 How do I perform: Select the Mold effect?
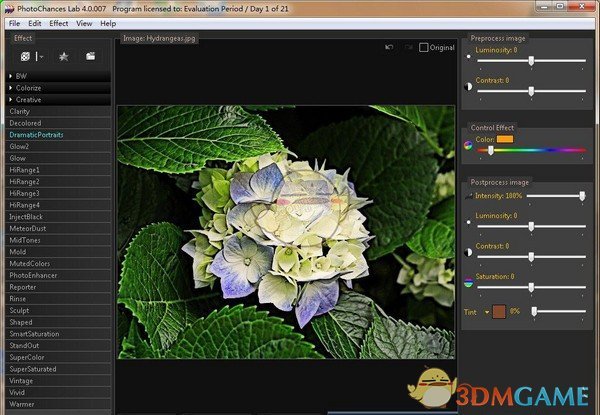pyautogui.click(x=59, y=252)
